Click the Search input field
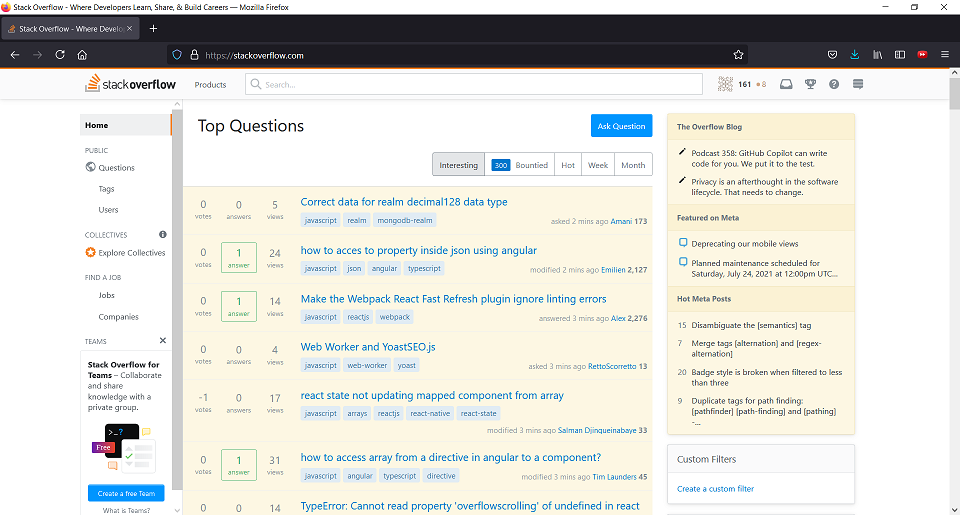Viewport: 960px width, 515px height. coord(474,85)
